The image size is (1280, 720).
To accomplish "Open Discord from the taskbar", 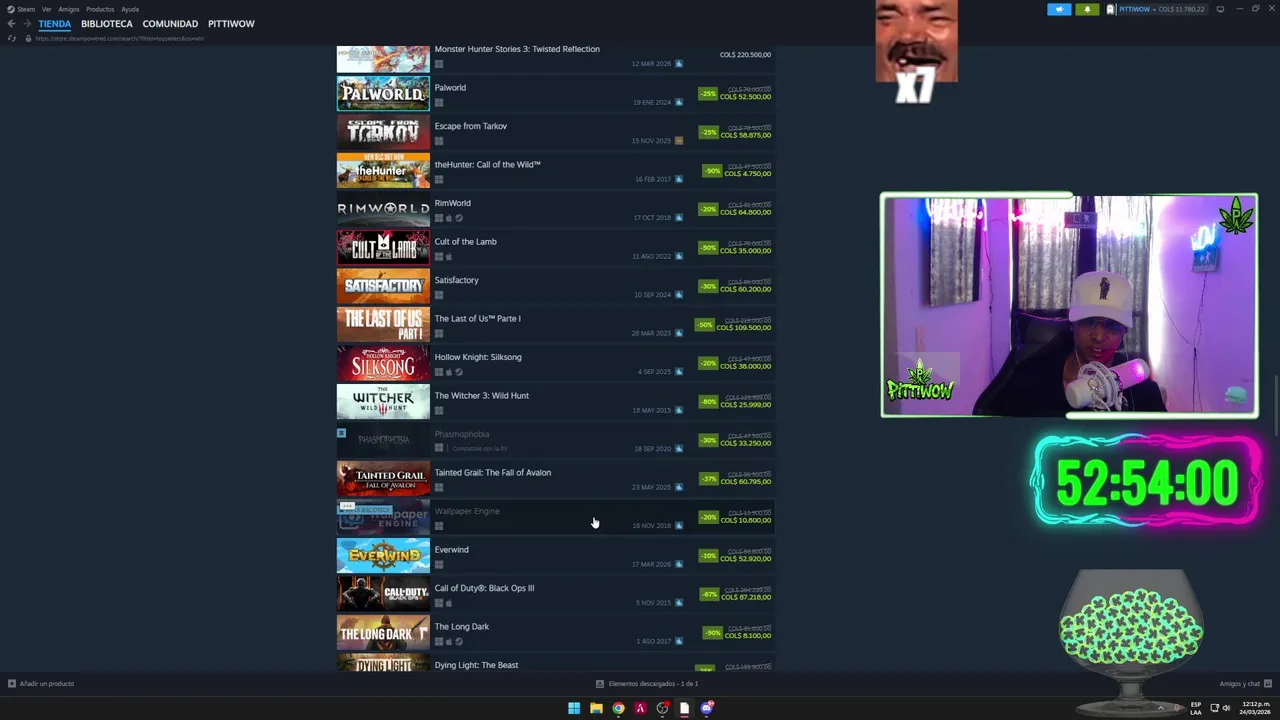I will [707, 708].
